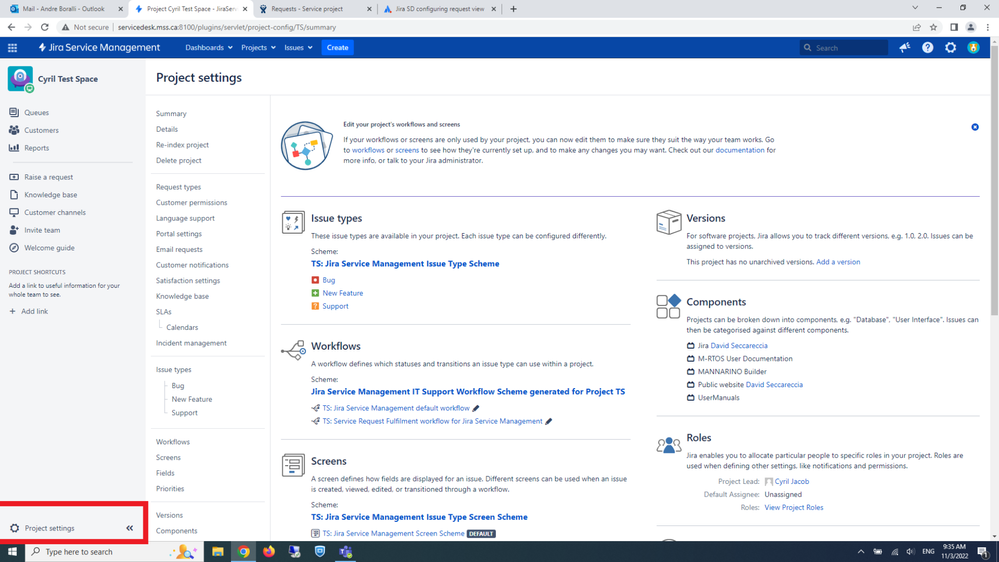Image resolution: width=999 pixels, height=562 pixels.
Task: Open Customer permissions settings
Action: [192, 203]
